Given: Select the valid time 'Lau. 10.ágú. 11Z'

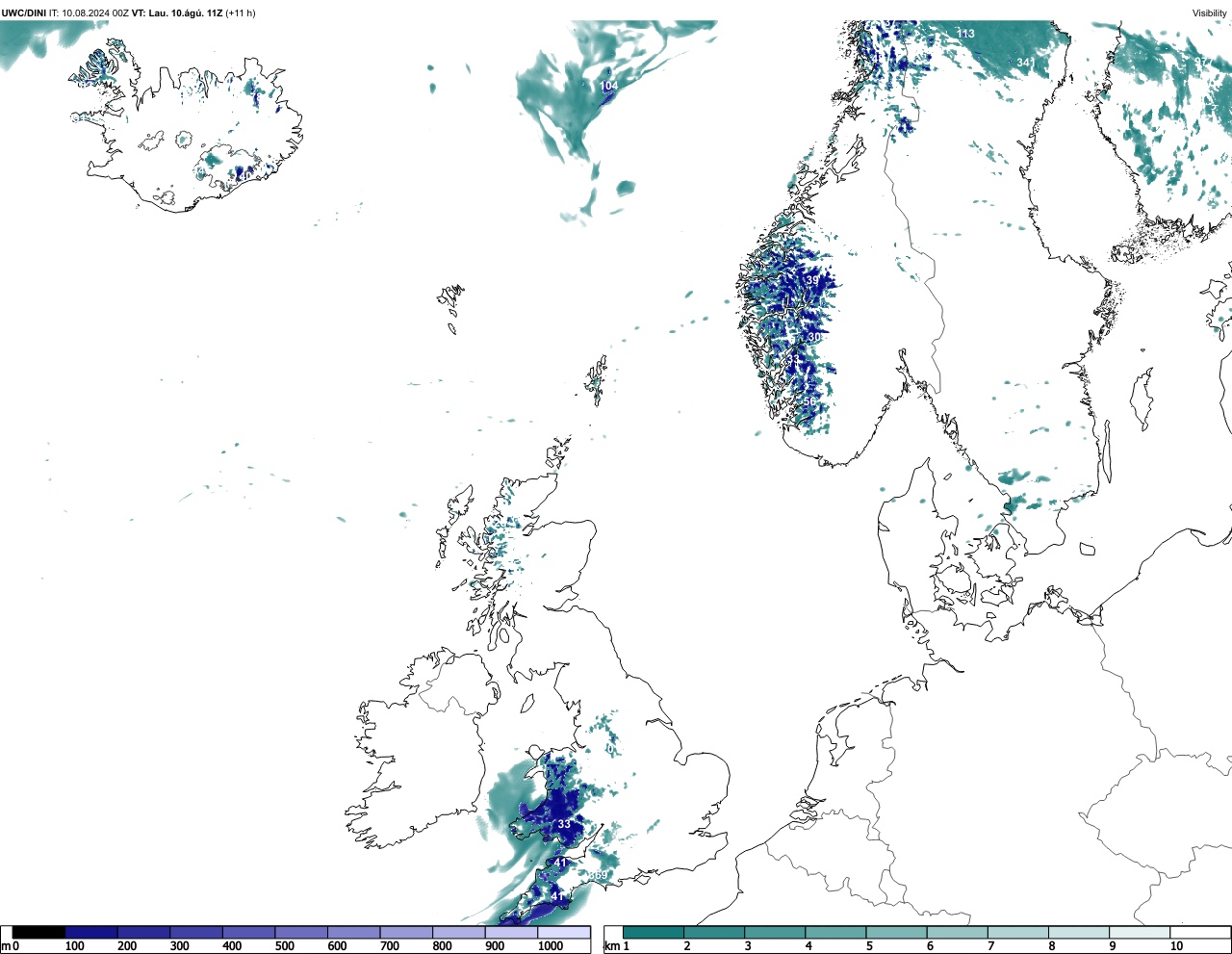Looking at the screenshot, I should [x=185, y=13].
